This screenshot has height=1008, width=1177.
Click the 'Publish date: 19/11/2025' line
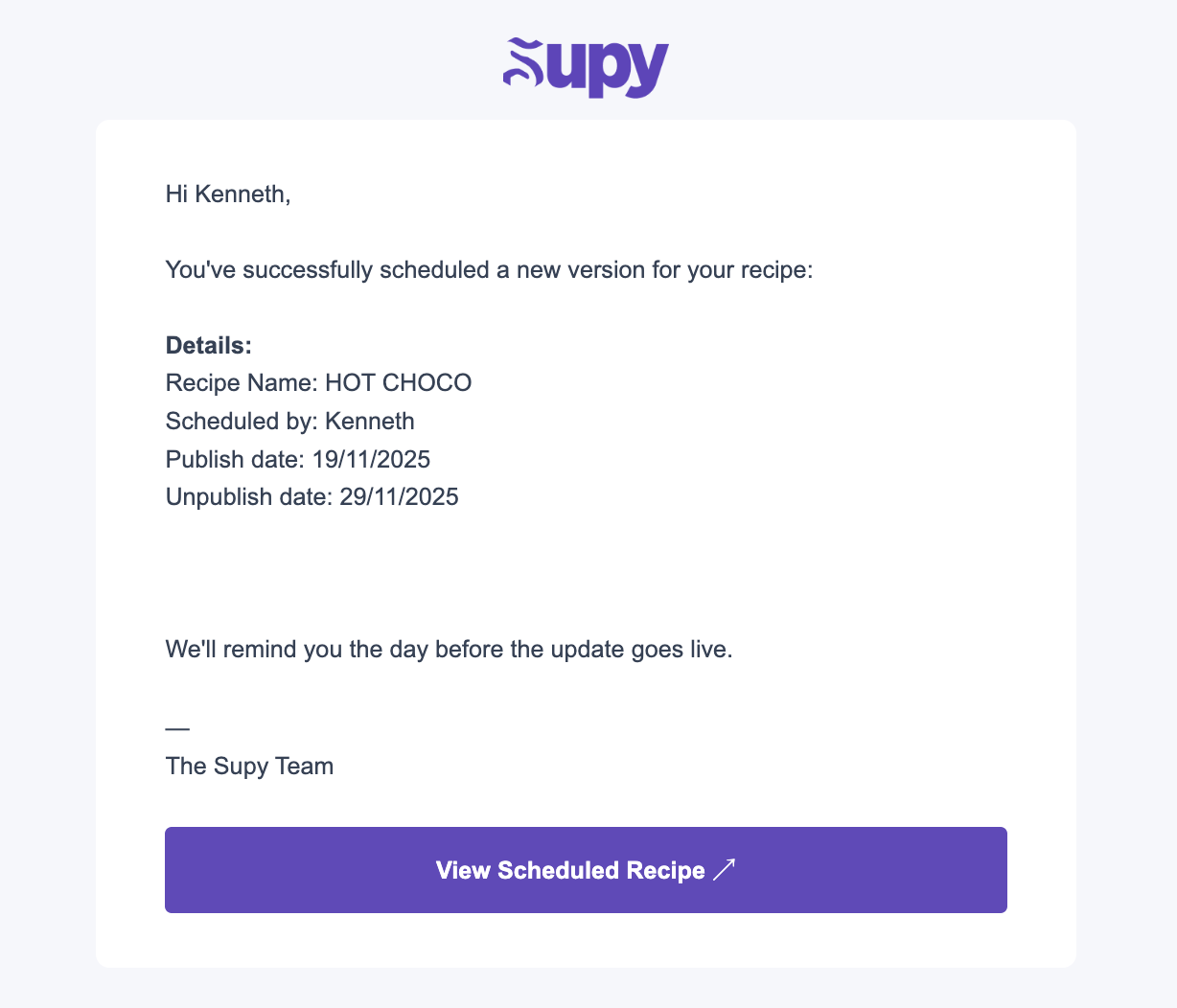(x=297, y=460)
